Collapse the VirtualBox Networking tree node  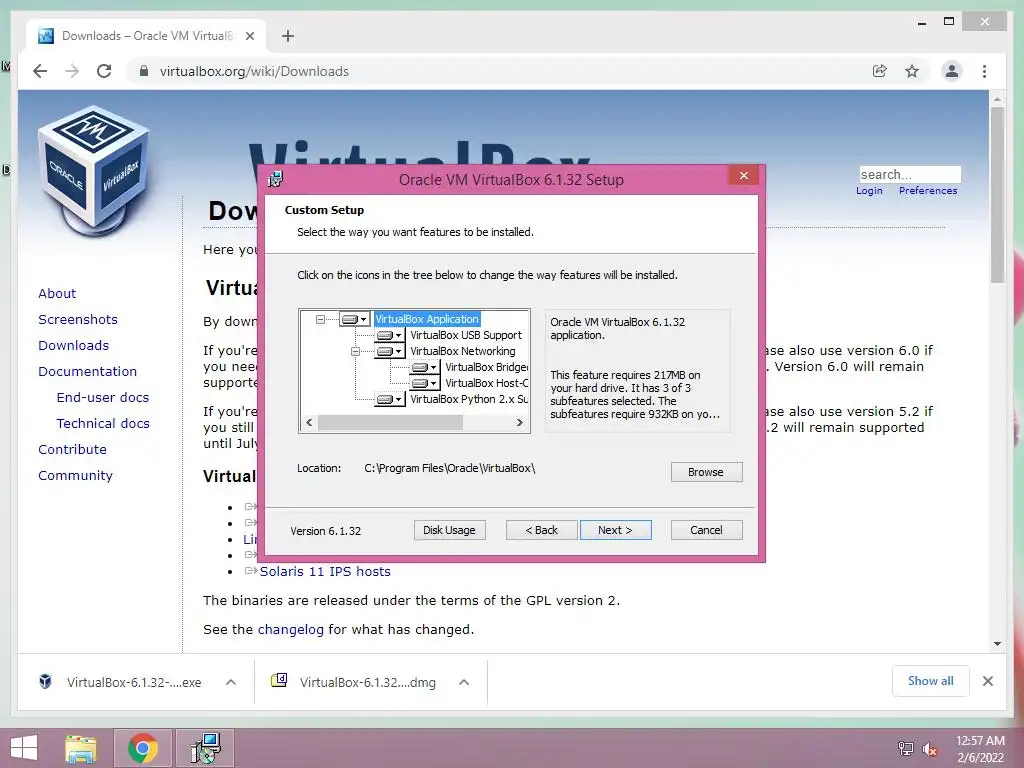coord(355,351)
